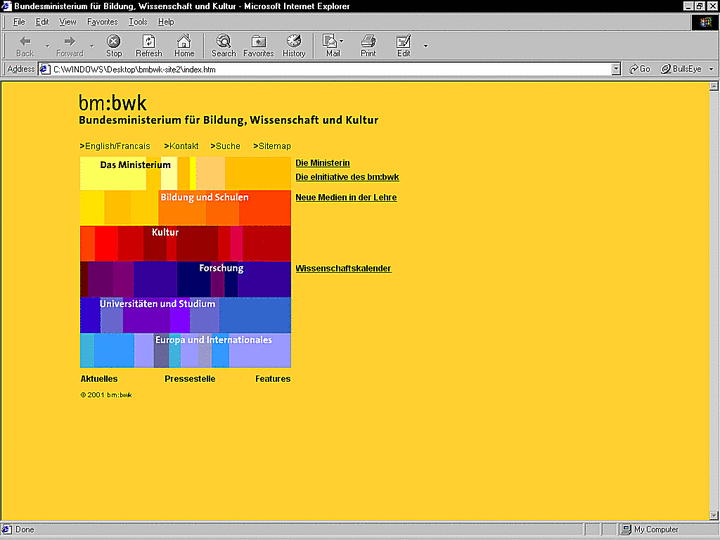
Task: Open the Back history dropdown arrow
Action: click(47, 46)
